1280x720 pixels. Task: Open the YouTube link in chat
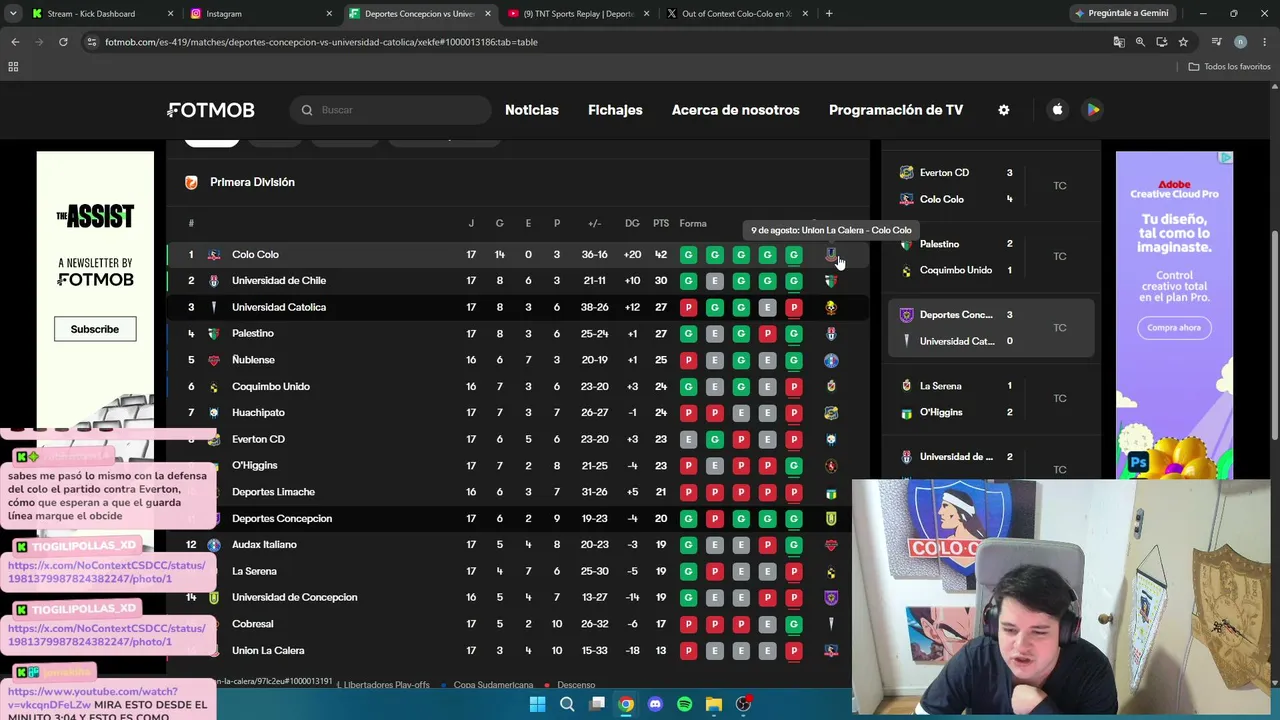pyautogui.click(x=93, y=698)
